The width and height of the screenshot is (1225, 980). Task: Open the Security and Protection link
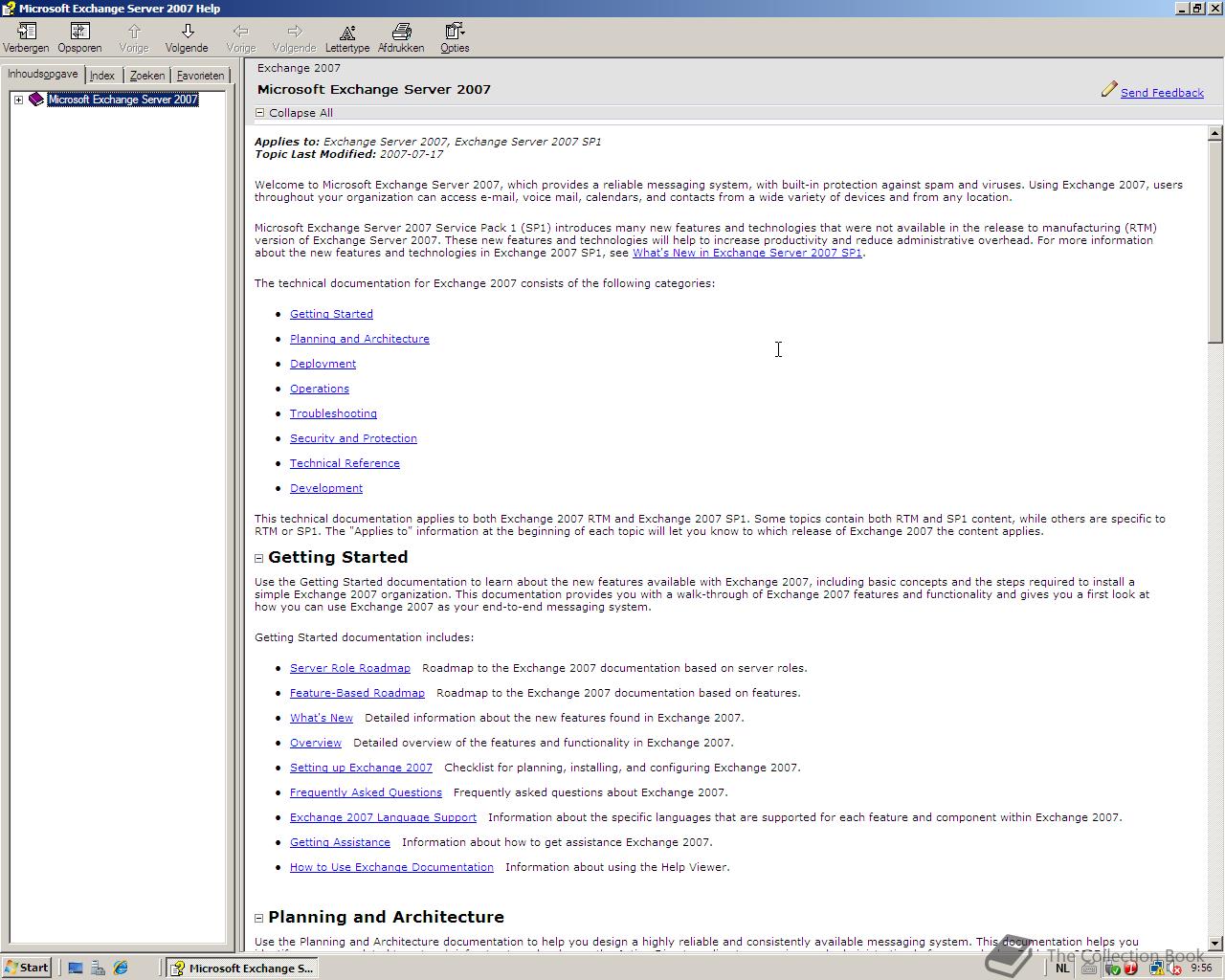[x=353, y=438]
